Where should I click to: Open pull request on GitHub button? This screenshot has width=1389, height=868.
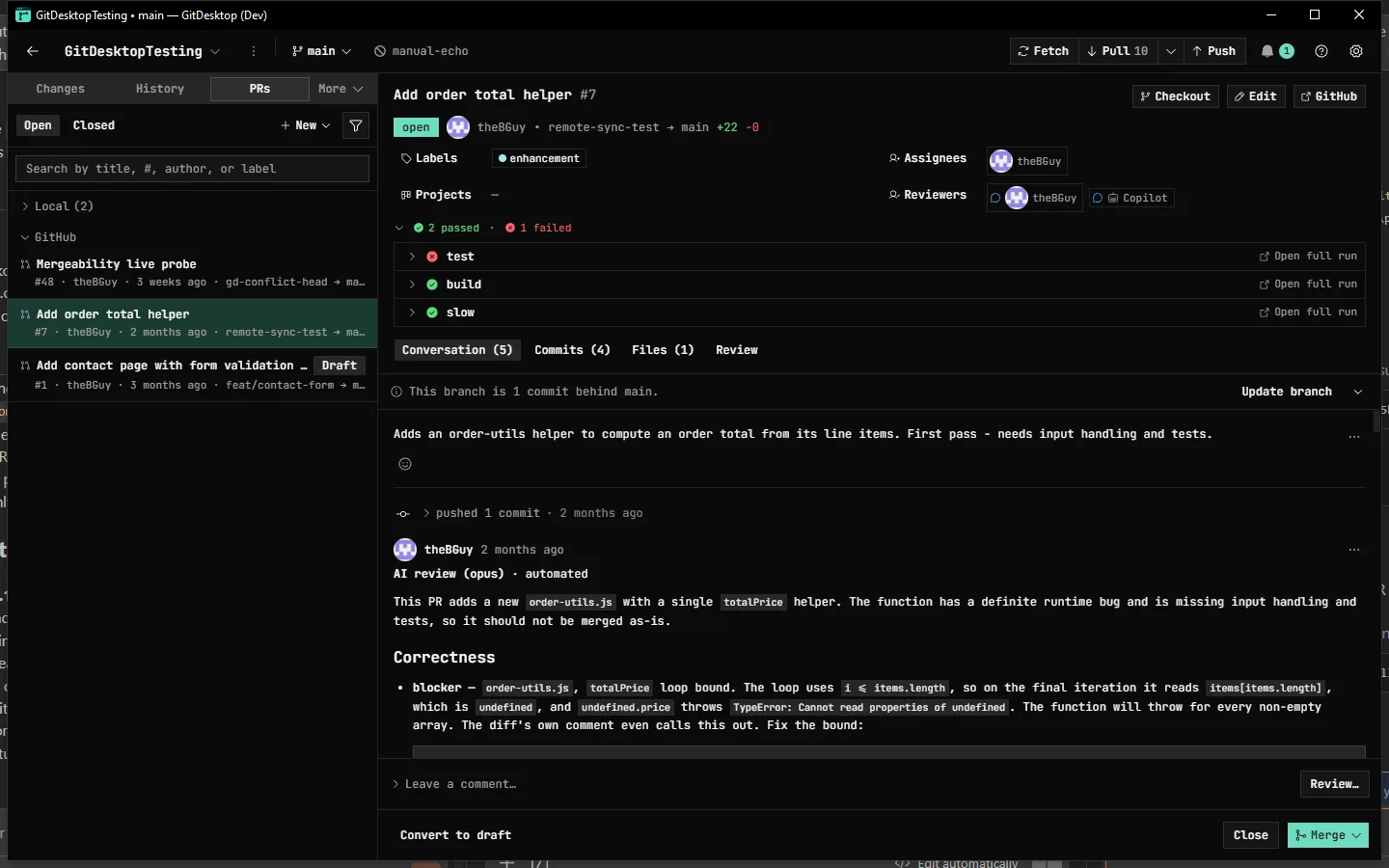(1329, 96)
